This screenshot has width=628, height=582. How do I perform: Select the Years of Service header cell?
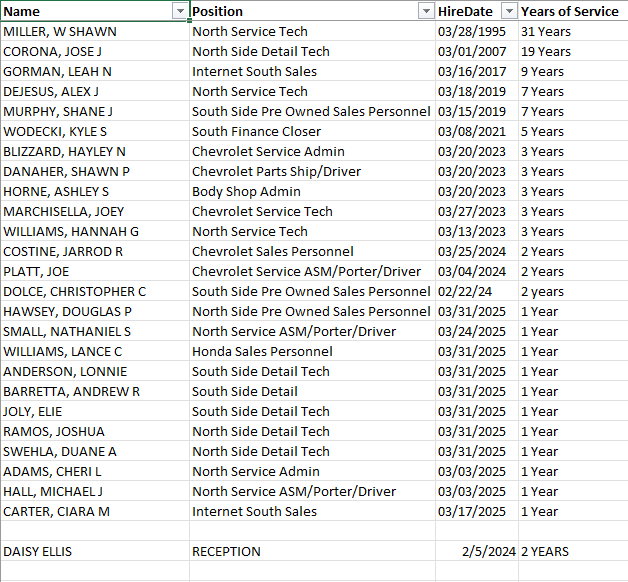click(x=570, y=11)
